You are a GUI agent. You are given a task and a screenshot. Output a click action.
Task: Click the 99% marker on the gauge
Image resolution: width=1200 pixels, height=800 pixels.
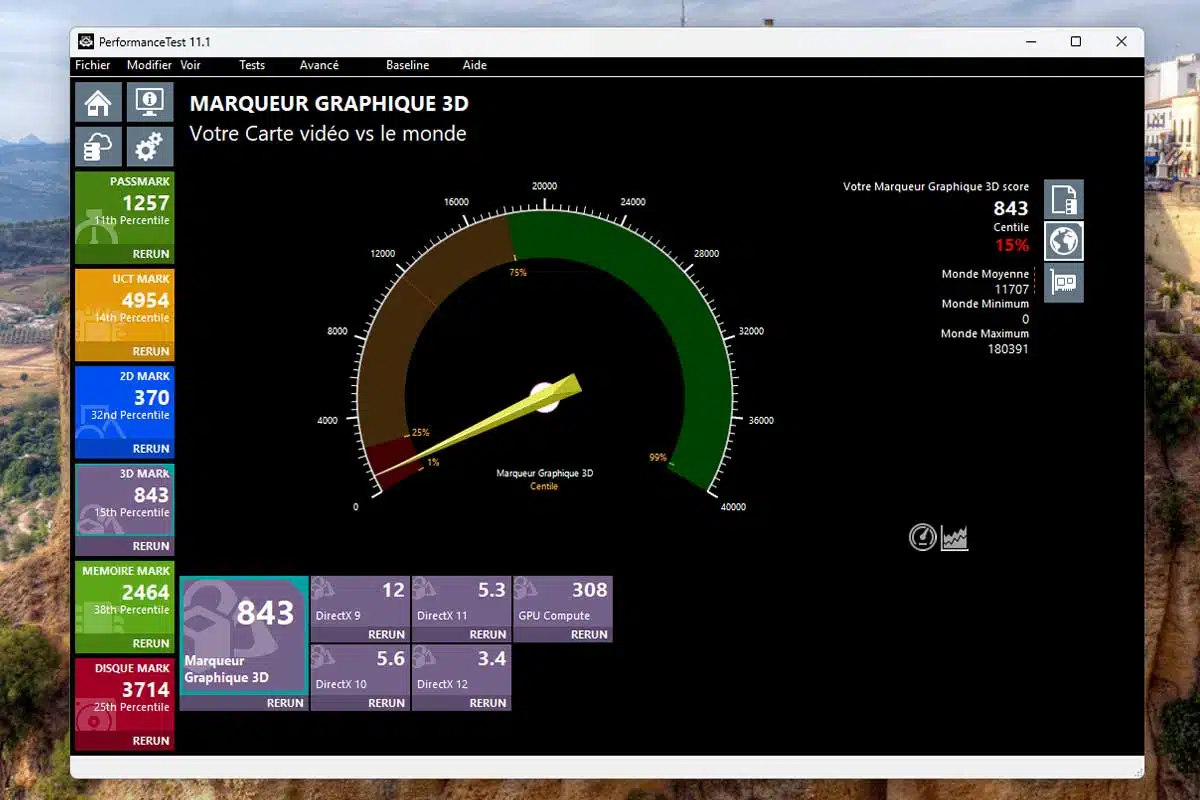click(x=657, y=457)
